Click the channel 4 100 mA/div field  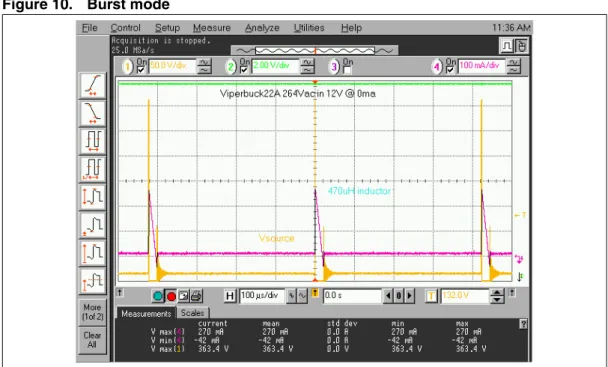click(482, 66)
